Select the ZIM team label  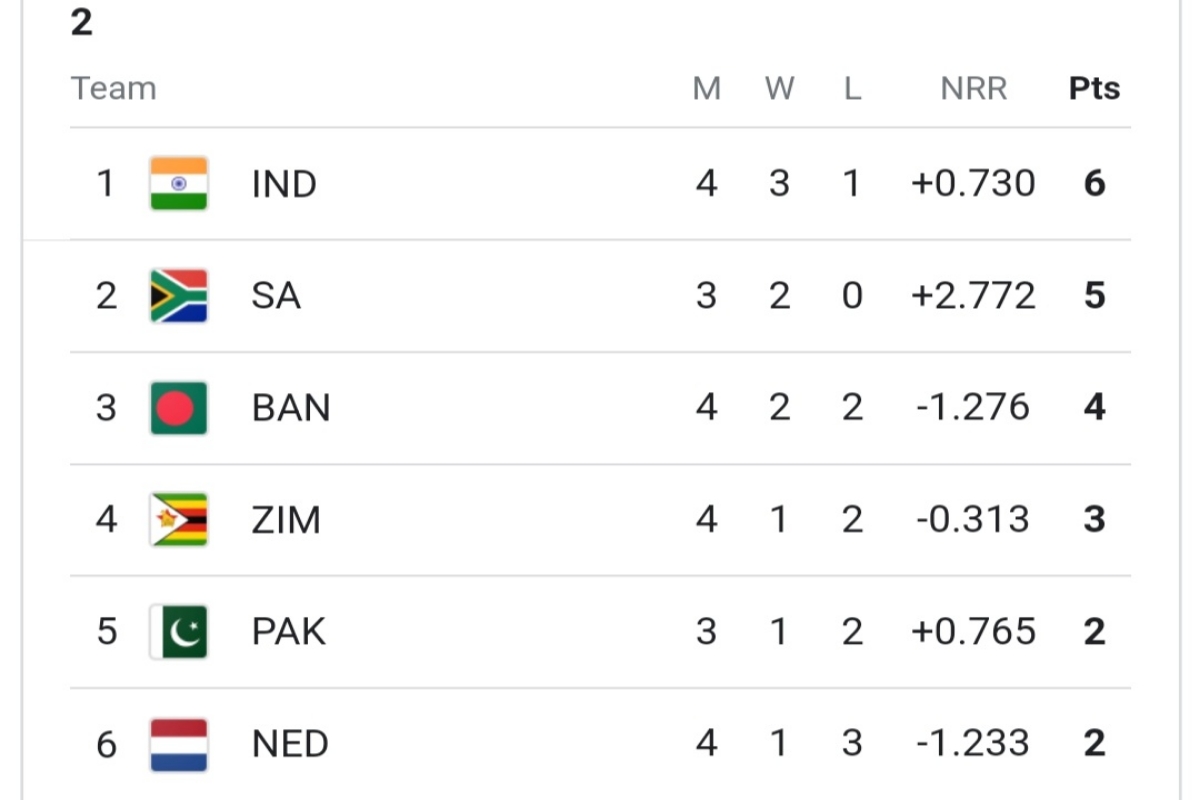coord(286,520)
